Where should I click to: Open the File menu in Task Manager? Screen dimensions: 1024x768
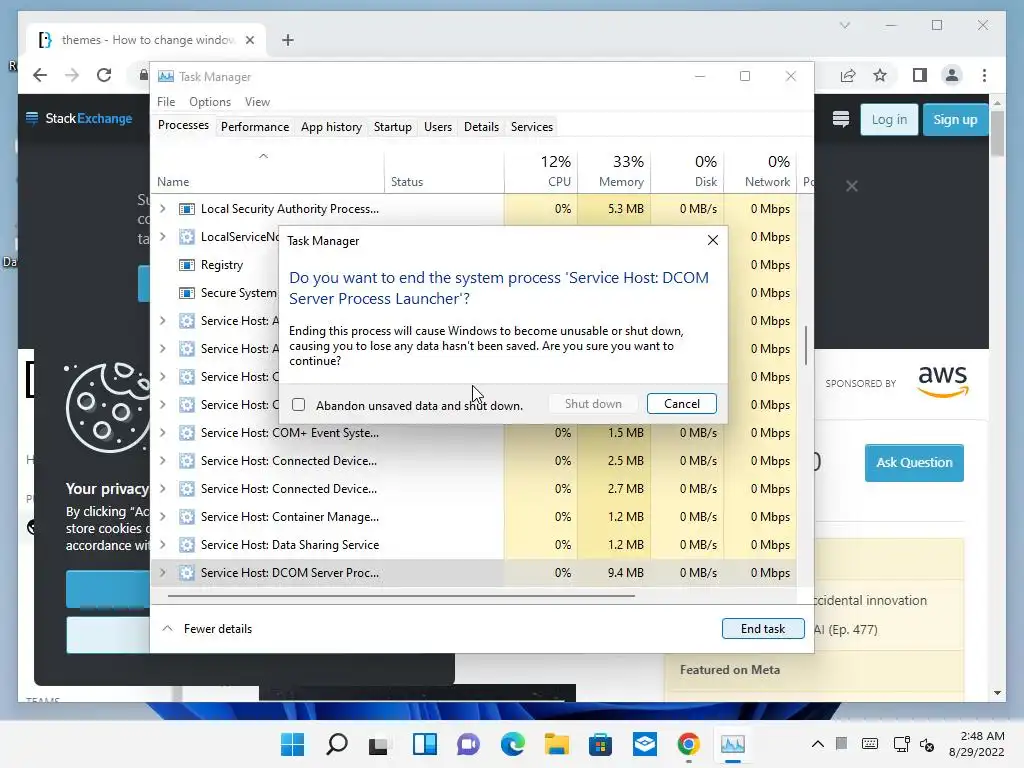(x=166, y=102)
